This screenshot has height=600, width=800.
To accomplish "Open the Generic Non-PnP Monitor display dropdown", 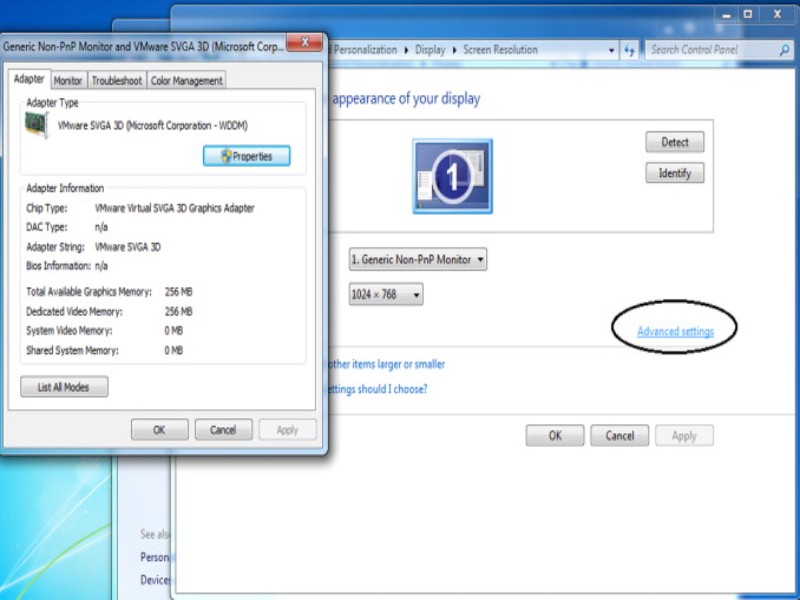I will [418, 259].
